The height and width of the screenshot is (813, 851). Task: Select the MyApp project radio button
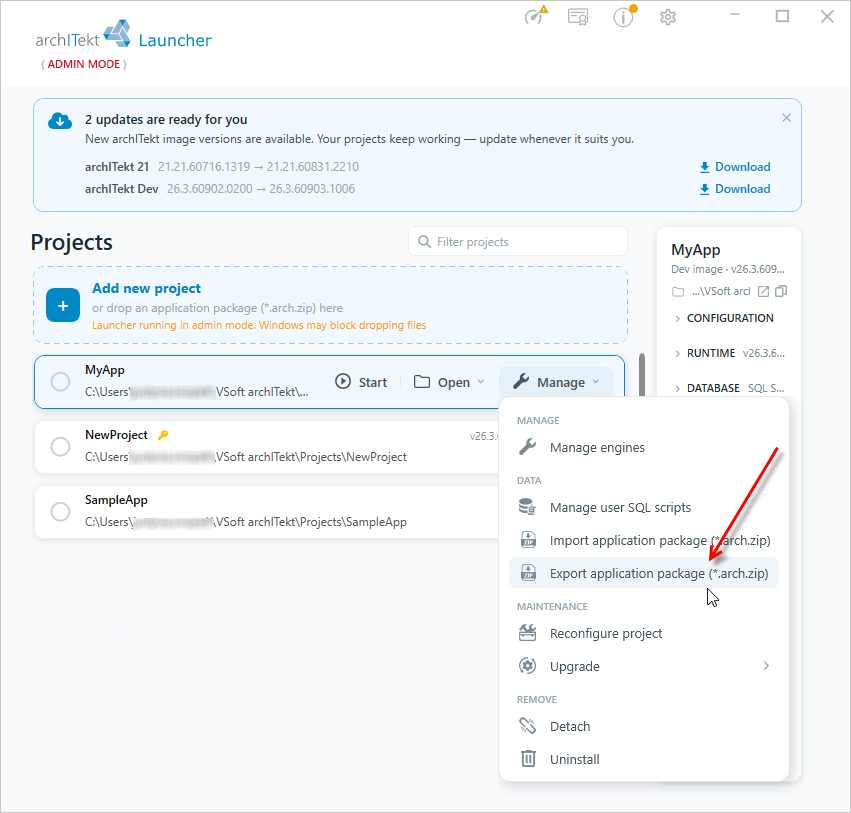pos(60,382)
